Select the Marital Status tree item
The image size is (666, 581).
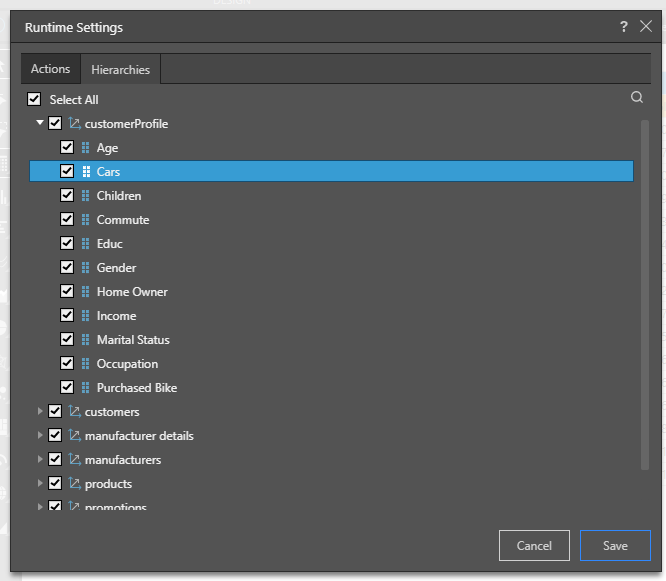133,340
